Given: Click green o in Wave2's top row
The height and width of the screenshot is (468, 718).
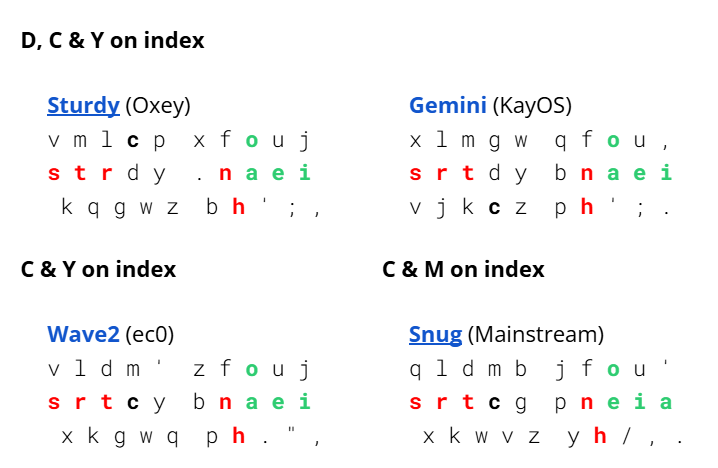Looking at the screenshot, I should point(251,369).
